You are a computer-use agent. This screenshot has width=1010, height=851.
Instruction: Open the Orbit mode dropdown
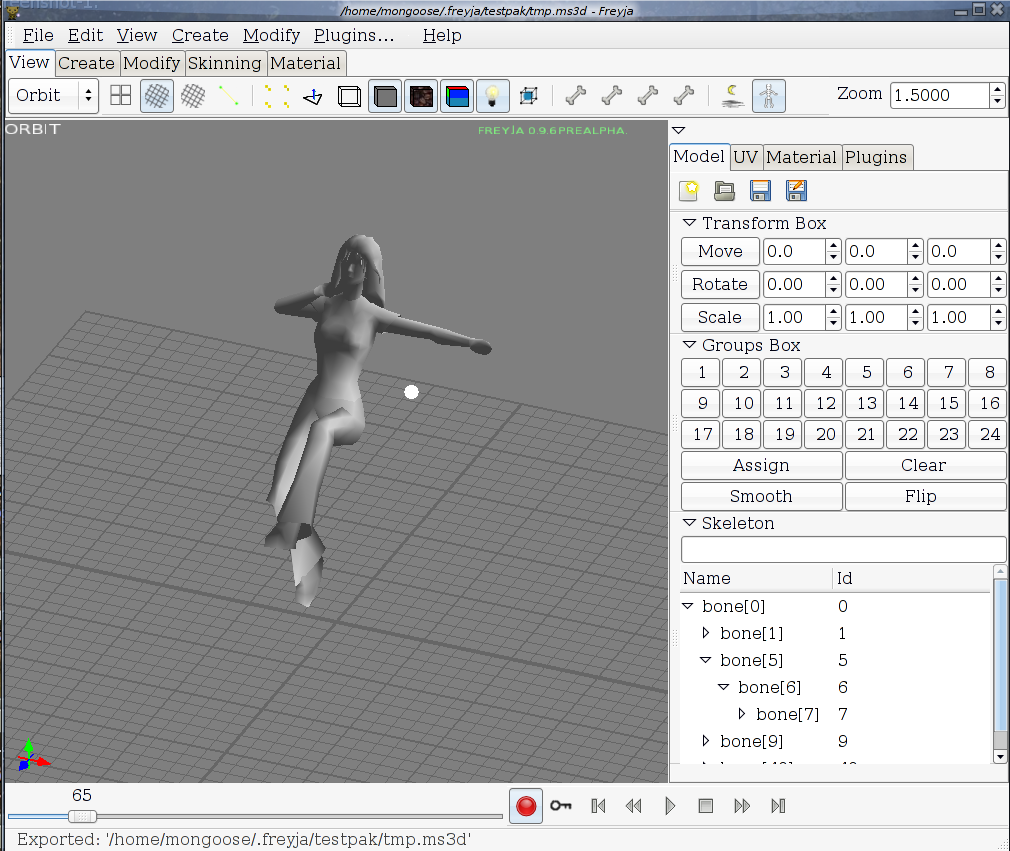tap(53, 96)
